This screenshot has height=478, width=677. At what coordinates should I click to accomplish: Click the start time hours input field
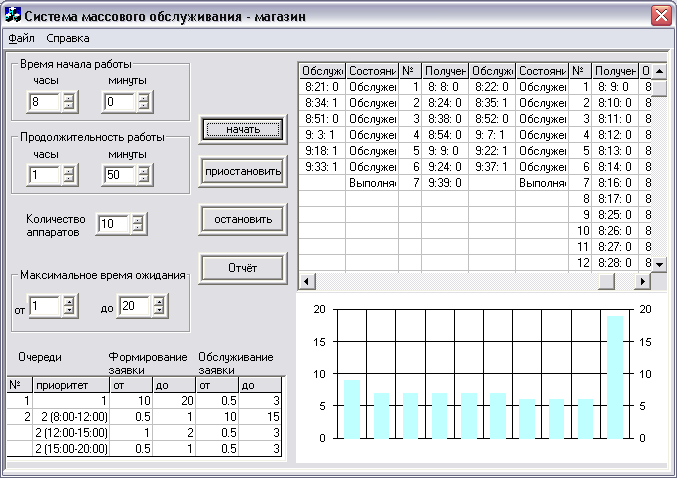click(x=44, y=102)
